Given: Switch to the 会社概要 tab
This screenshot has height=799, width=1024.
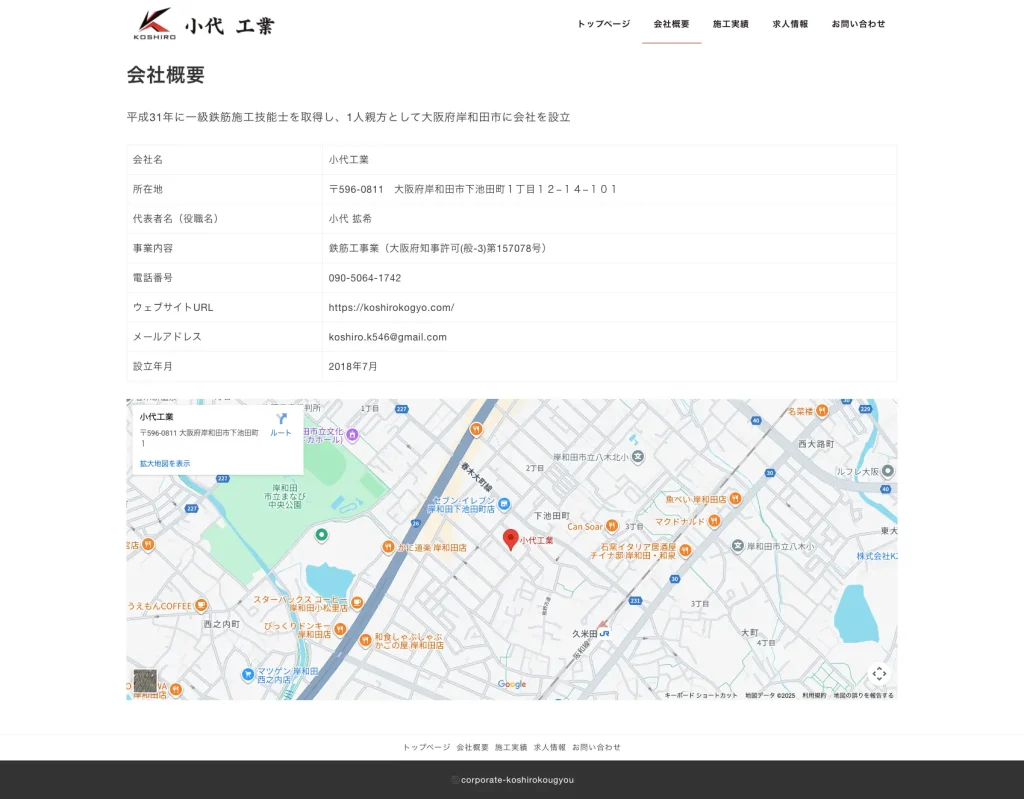Looking at the screenshot, I should coord(672,23).
